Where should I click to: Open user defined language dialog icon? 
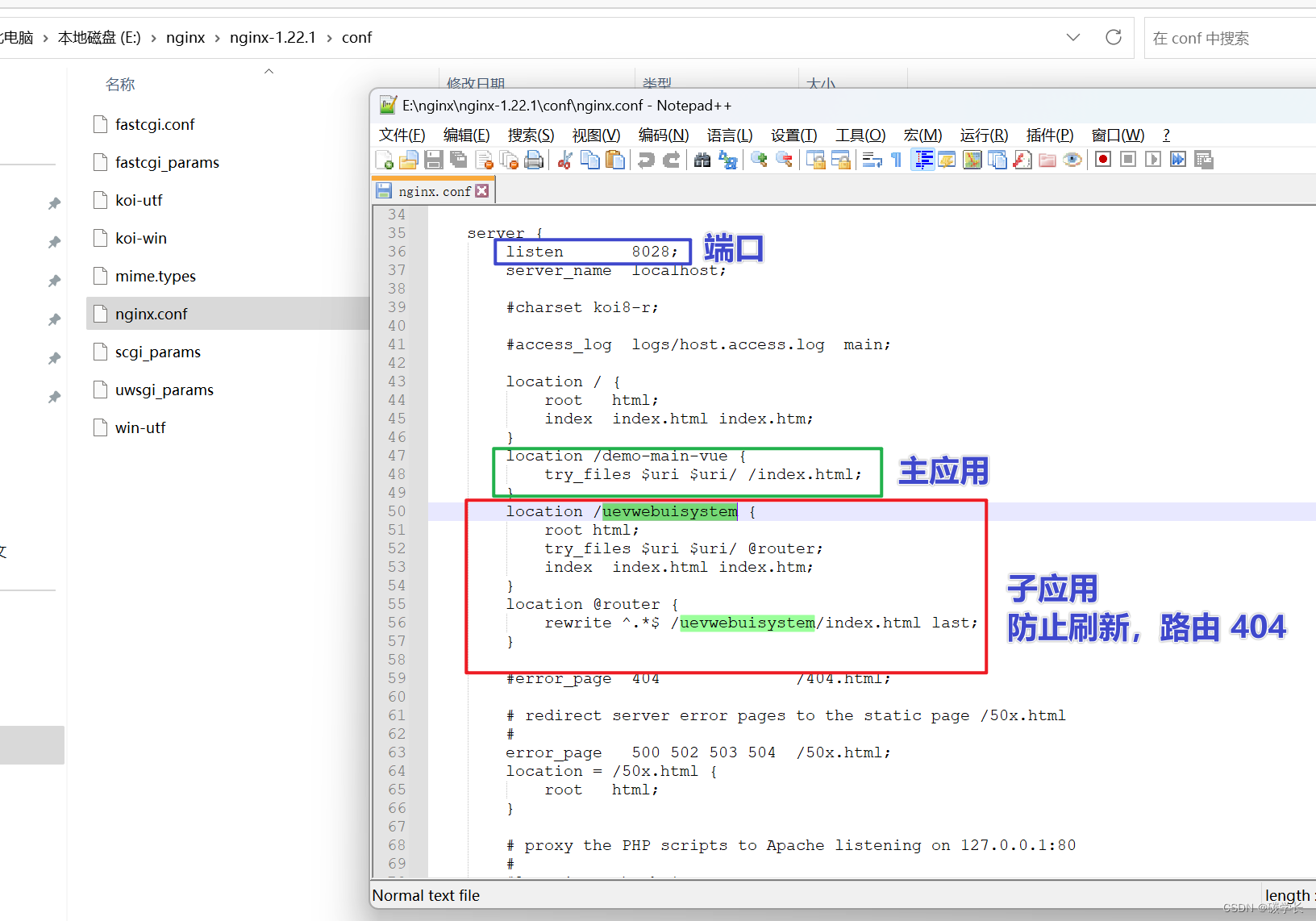[x=947, y=160]
